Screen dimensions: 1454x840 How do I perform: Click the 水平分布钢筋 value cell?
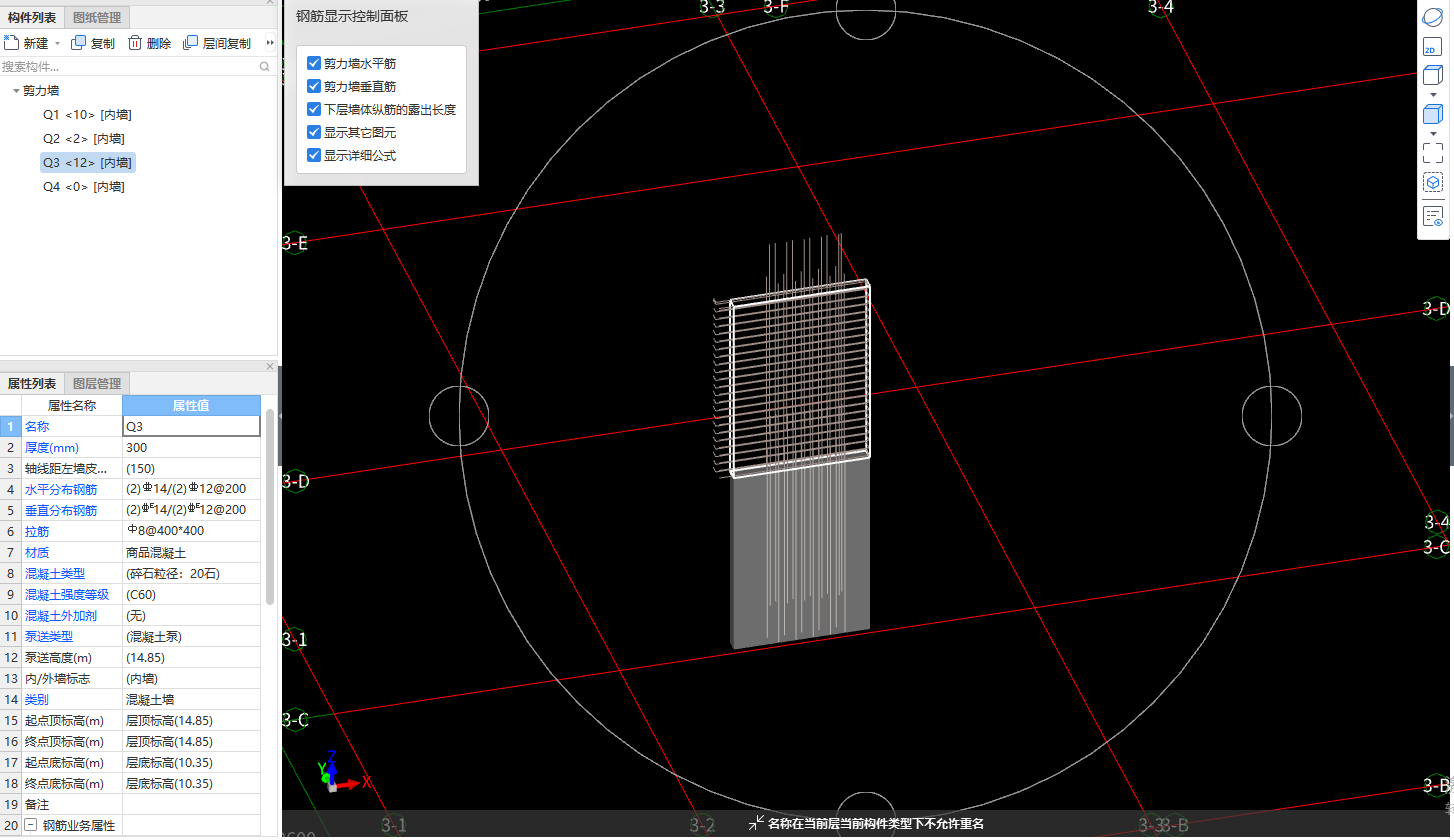click(x=191, y=489)
